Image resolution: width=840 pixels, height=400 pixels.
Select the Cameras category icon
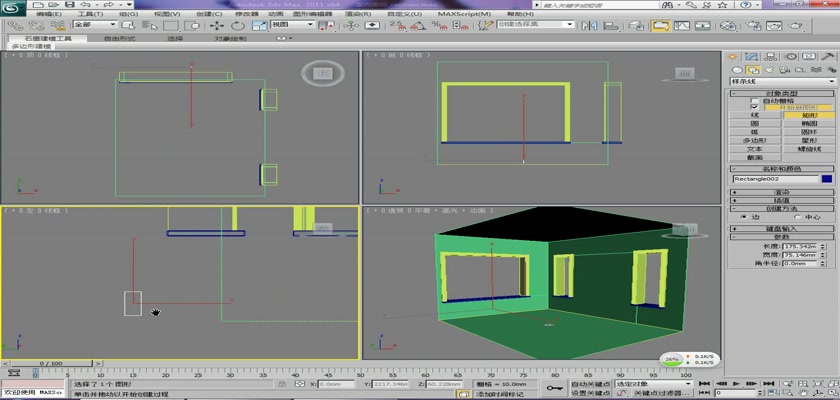[784, 70]
